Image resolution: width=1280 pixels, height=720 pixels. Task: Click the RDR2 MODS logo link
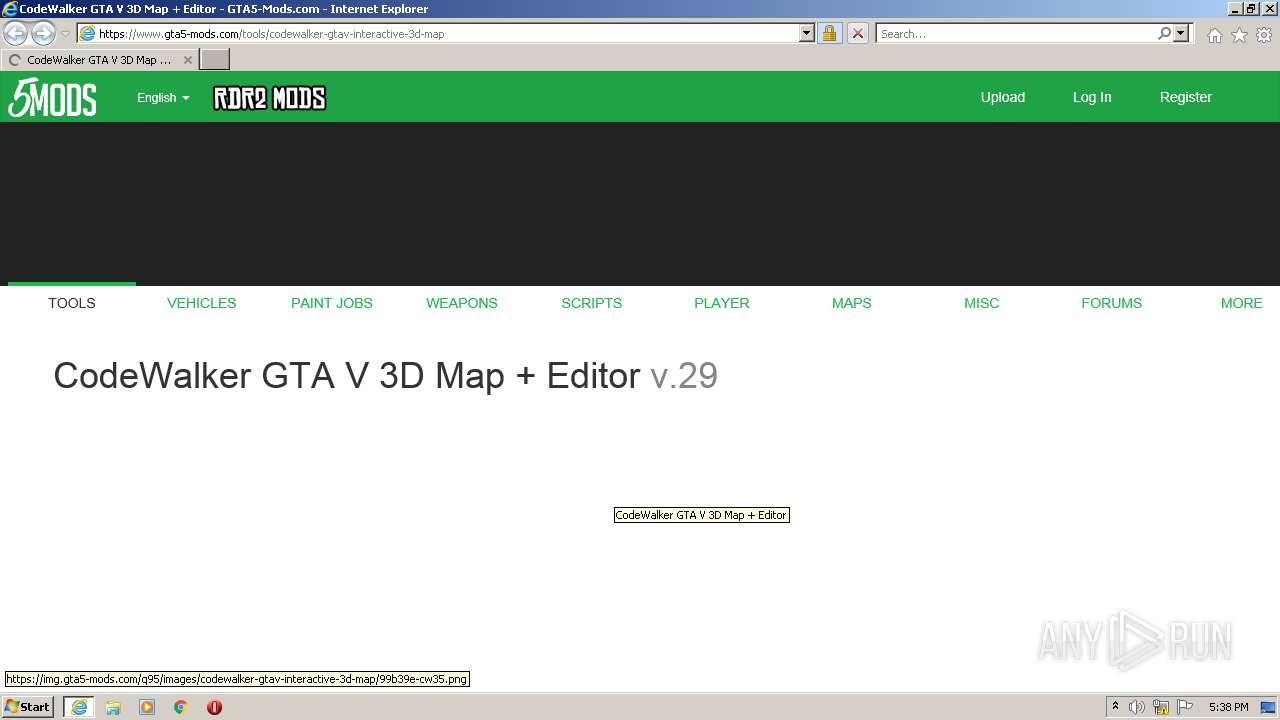click(269, 98)
